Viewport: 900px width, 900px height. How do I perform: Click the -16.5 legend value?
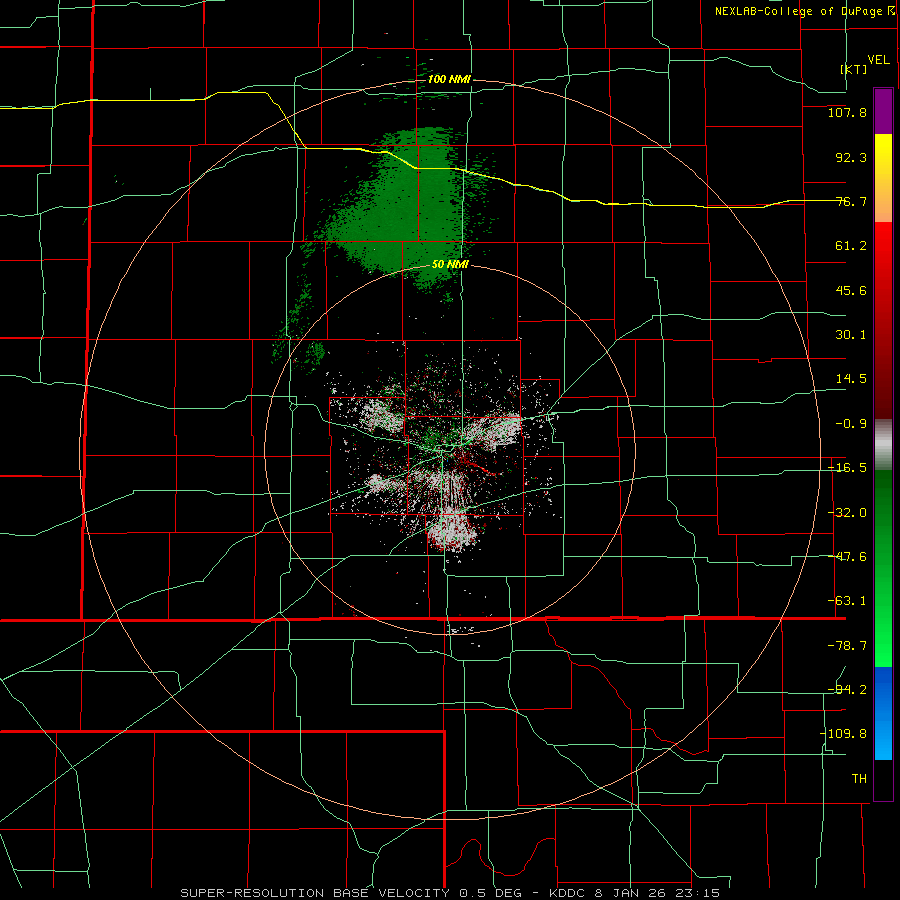(847, 468)
